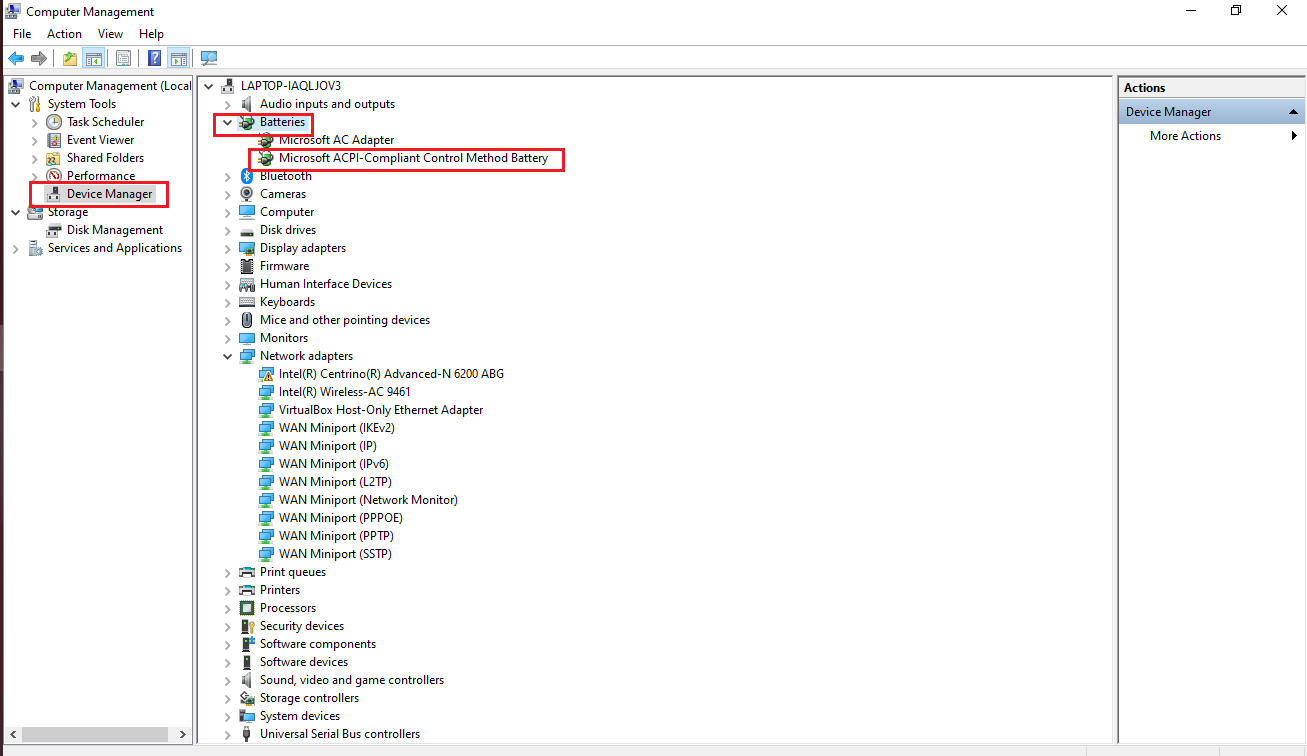
Task: Click the Firmware category icon
Action: pyautogui.click(x=247, y=266)
